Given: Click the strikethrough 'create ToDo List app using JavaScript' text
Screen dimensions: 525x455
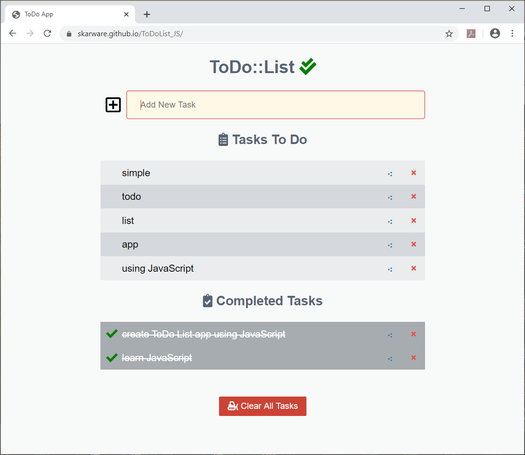Looking at the screenshot, I should 204,334.
